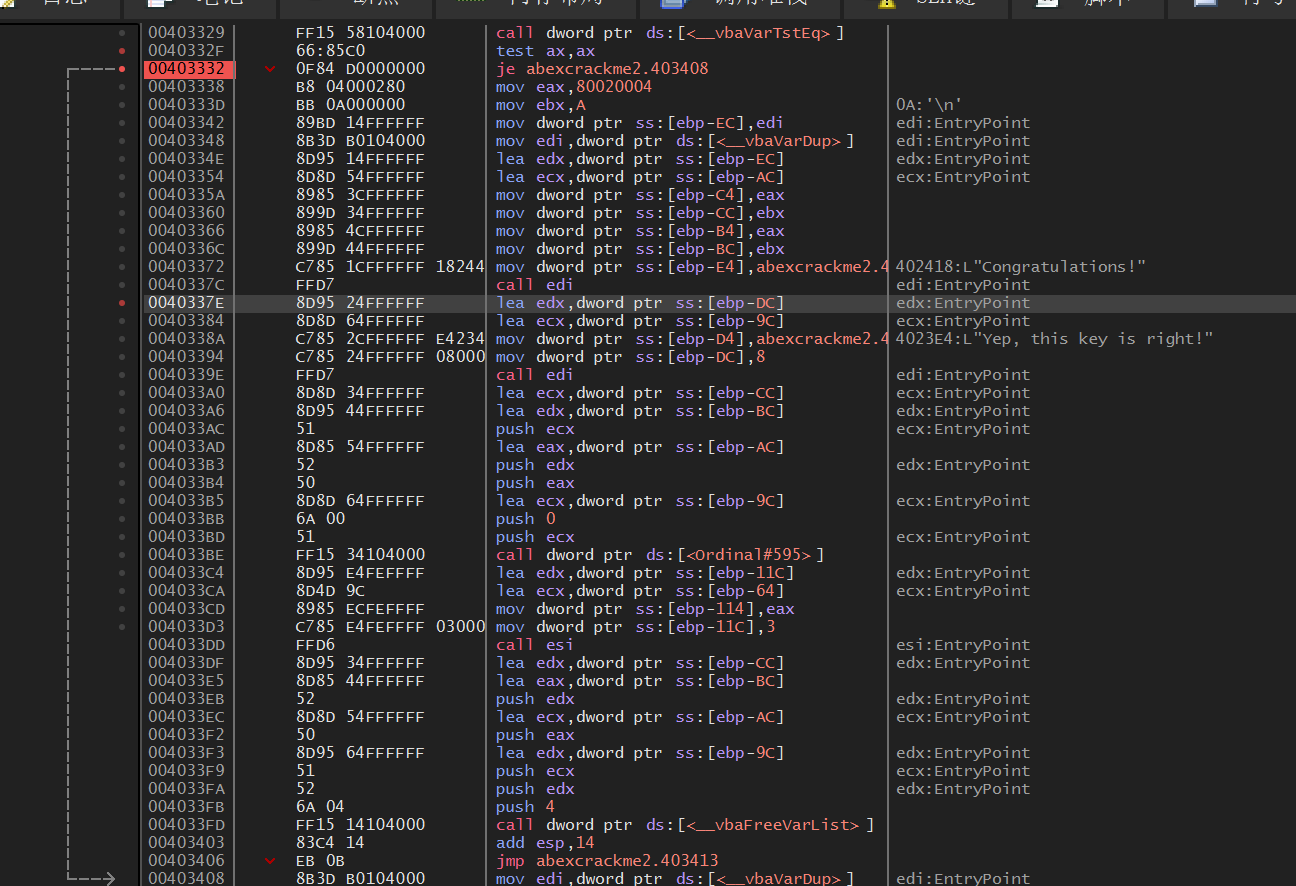Select the je abexcrackme2.403408 instruction
Viewport: 1296px width, 886px height.
[x=602, y=69]
